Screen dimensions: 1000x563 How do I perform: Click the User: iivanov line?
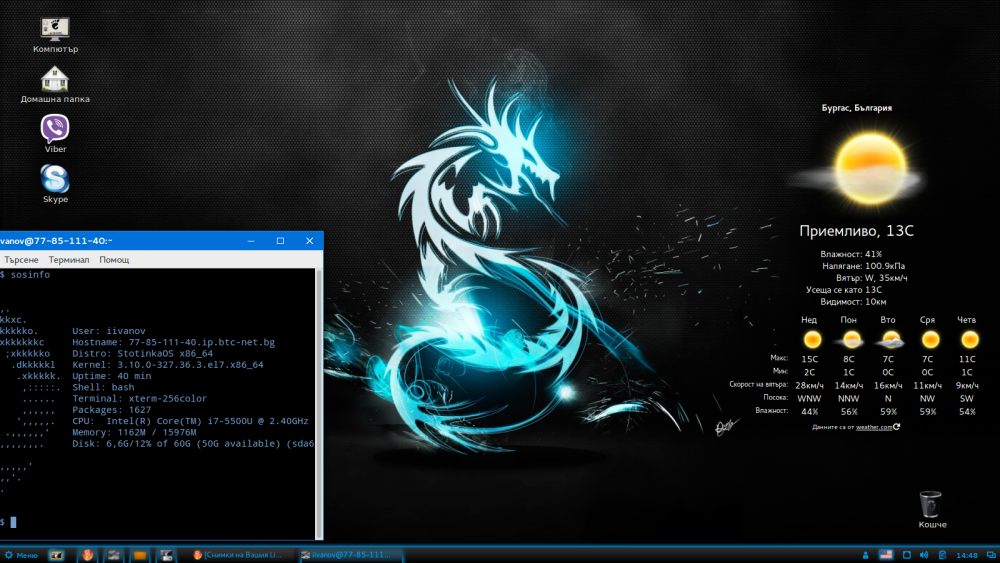(x=108, y=331)
